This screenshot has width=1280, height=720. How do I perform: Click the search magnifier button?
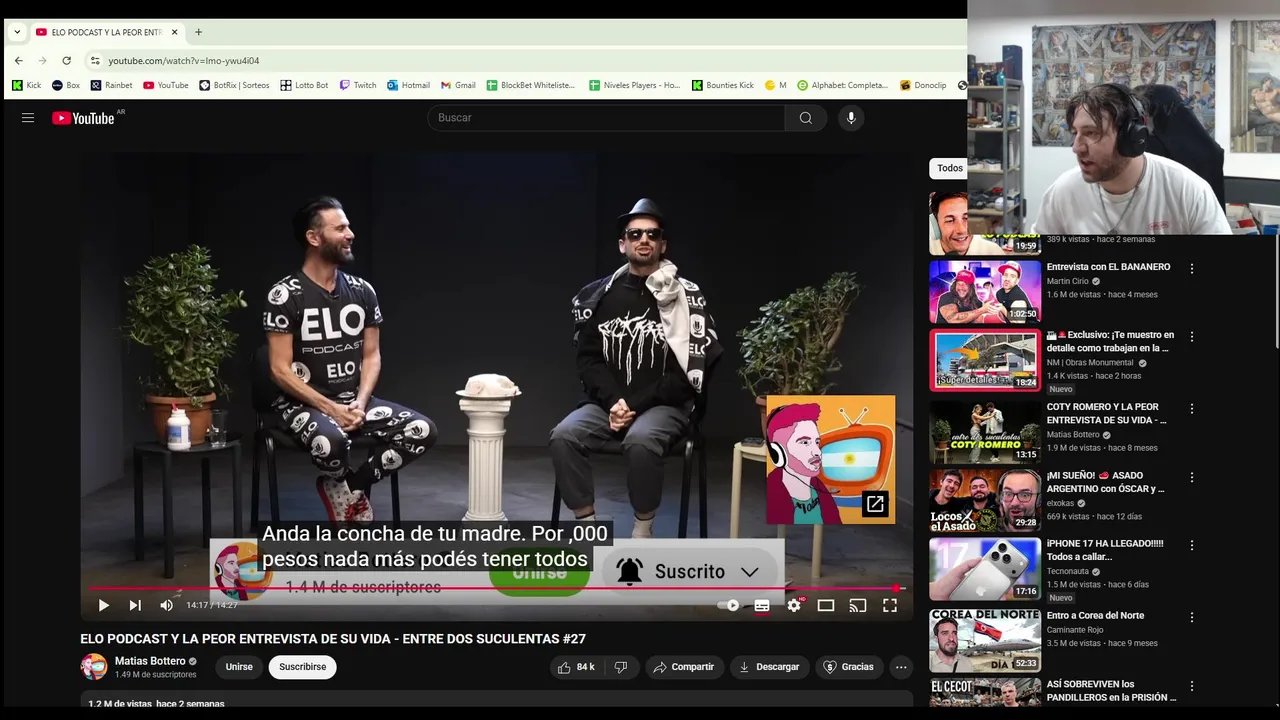click(x=806, y=118)
